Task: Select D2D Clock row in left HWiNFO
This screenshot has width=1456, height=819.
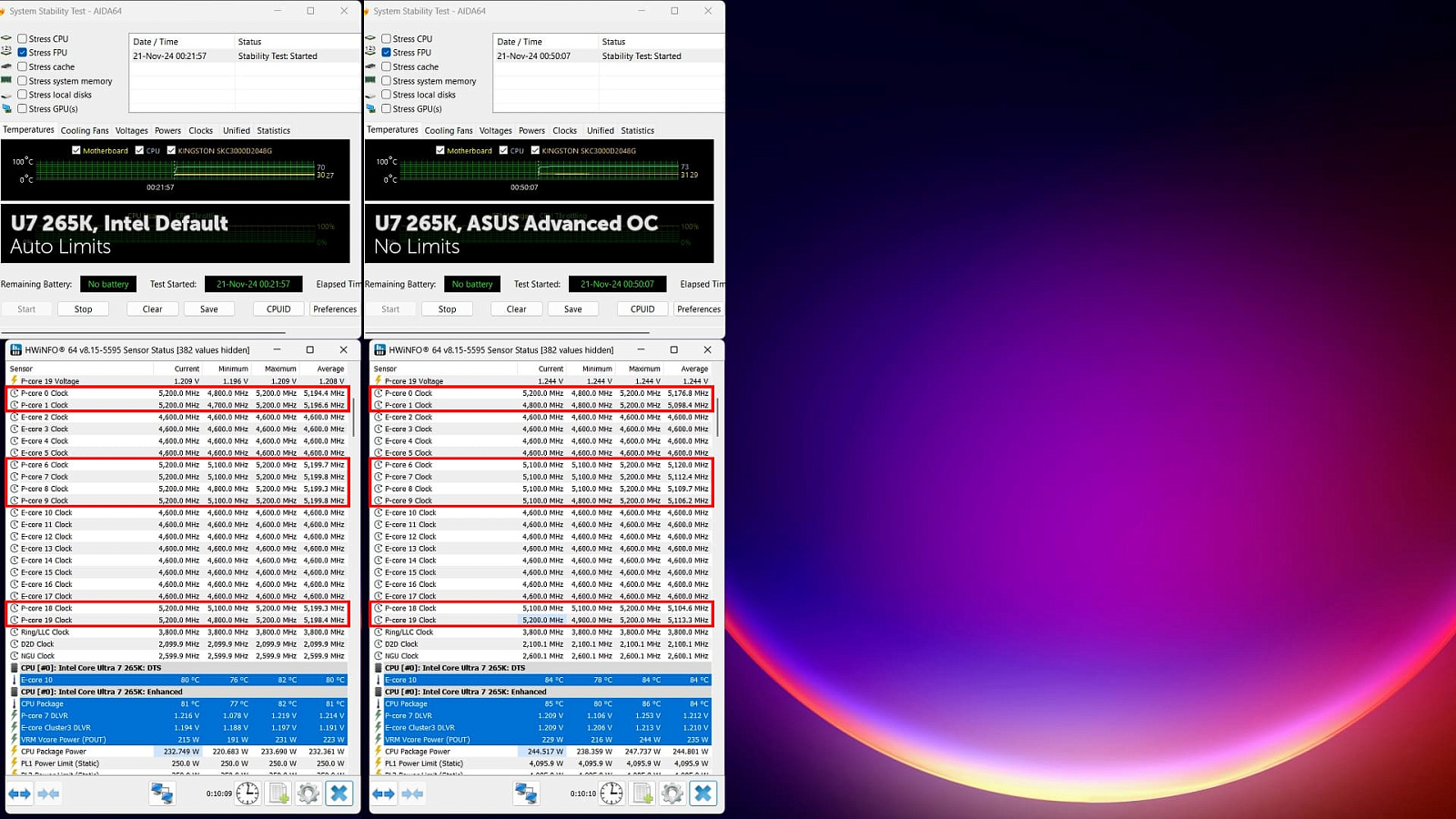Action: [177, 643]
